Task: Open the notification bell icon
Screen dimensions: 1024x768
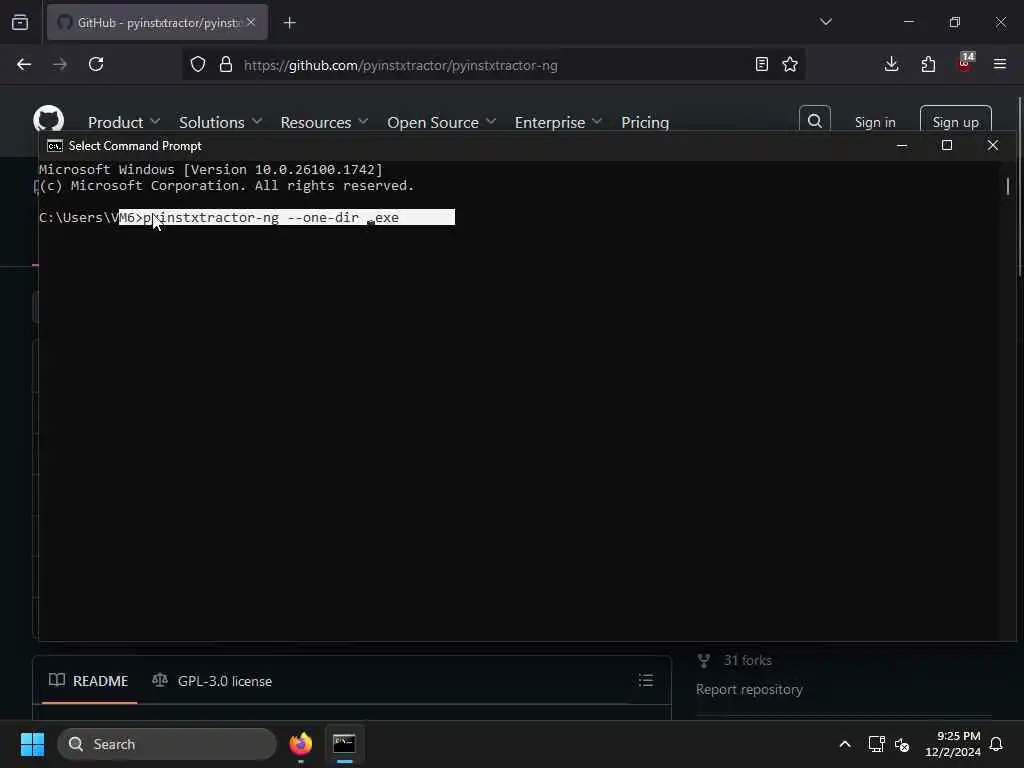Action: pyautogui.click(x=996, y=744)
